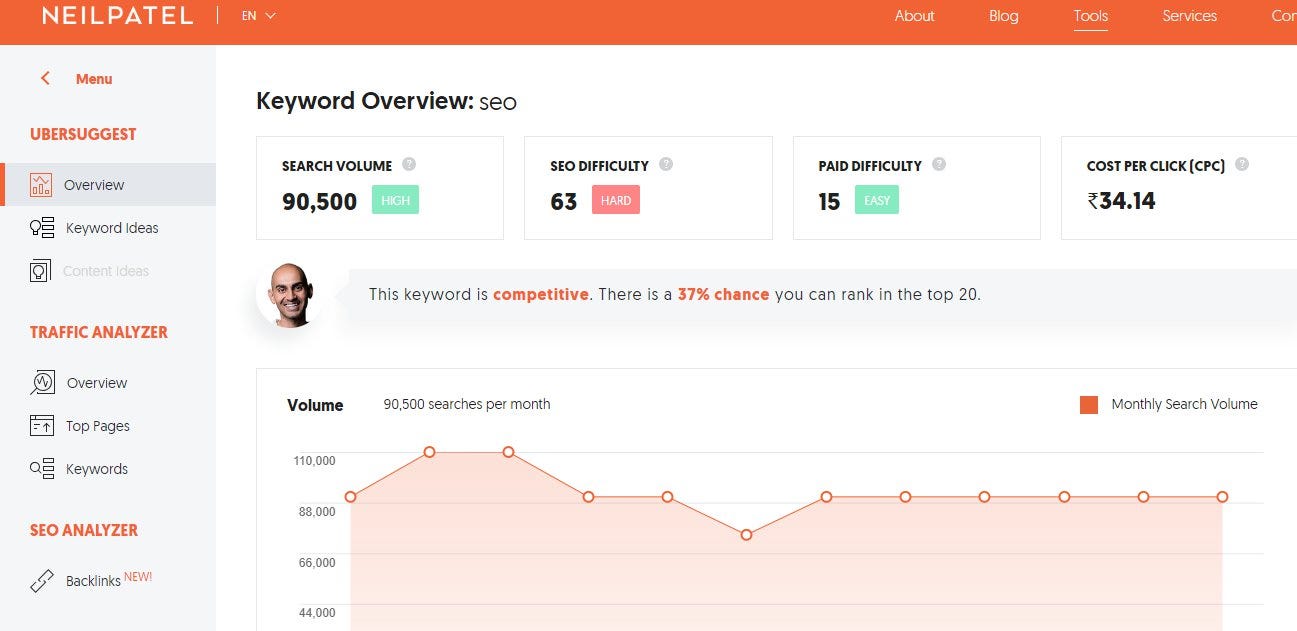Click the 'competitive' highlighted word
Screen dimensions: 1297x631
(541, 295)
